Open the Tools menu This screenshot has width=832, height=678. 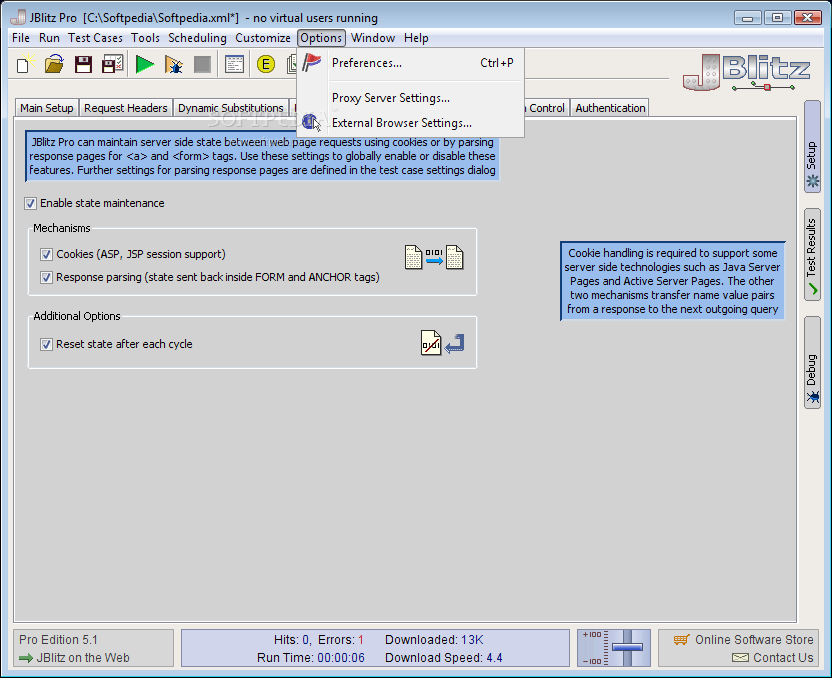(145, 38)
